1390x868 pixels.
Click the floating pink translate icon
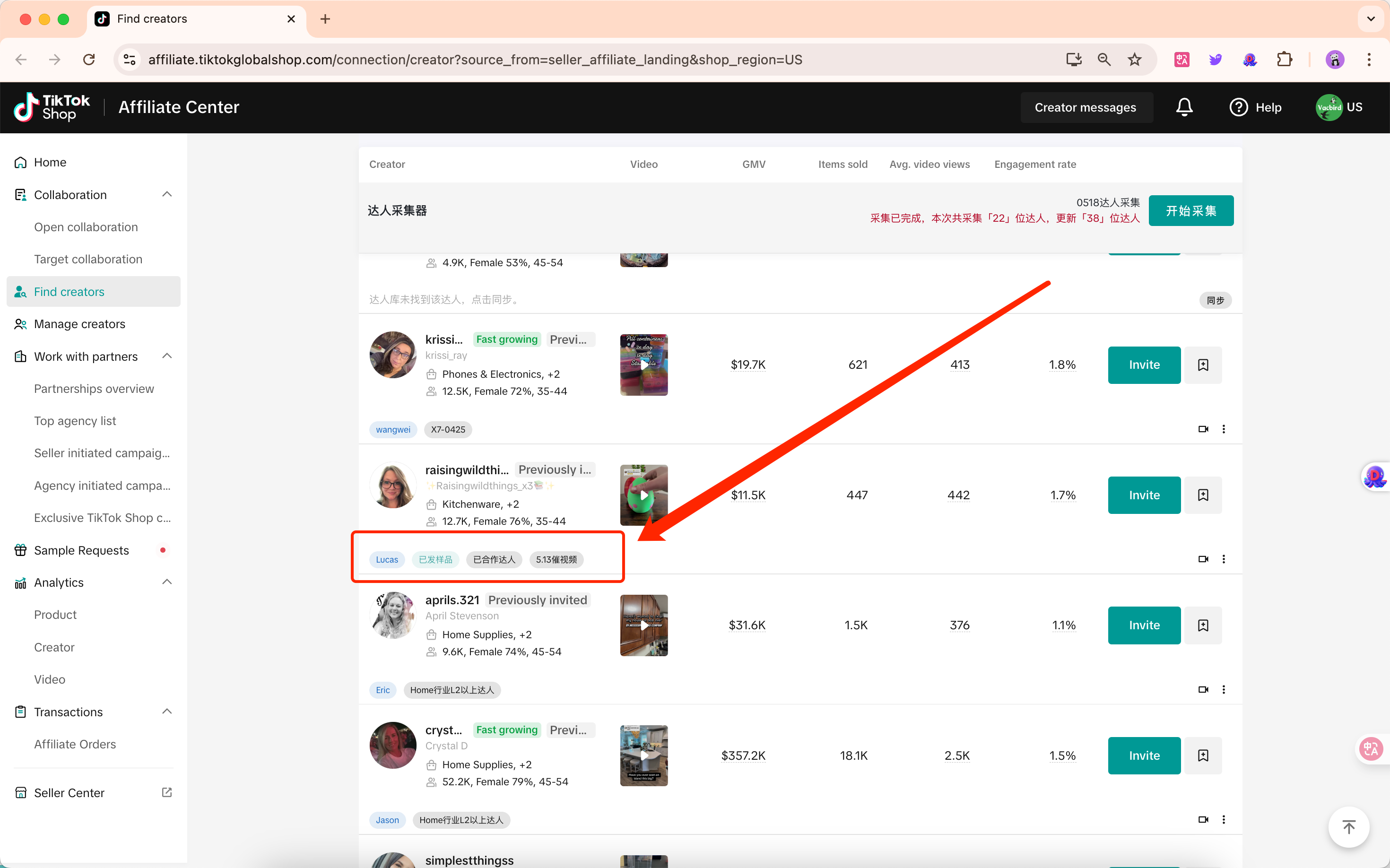click(x=1371, y=748)
